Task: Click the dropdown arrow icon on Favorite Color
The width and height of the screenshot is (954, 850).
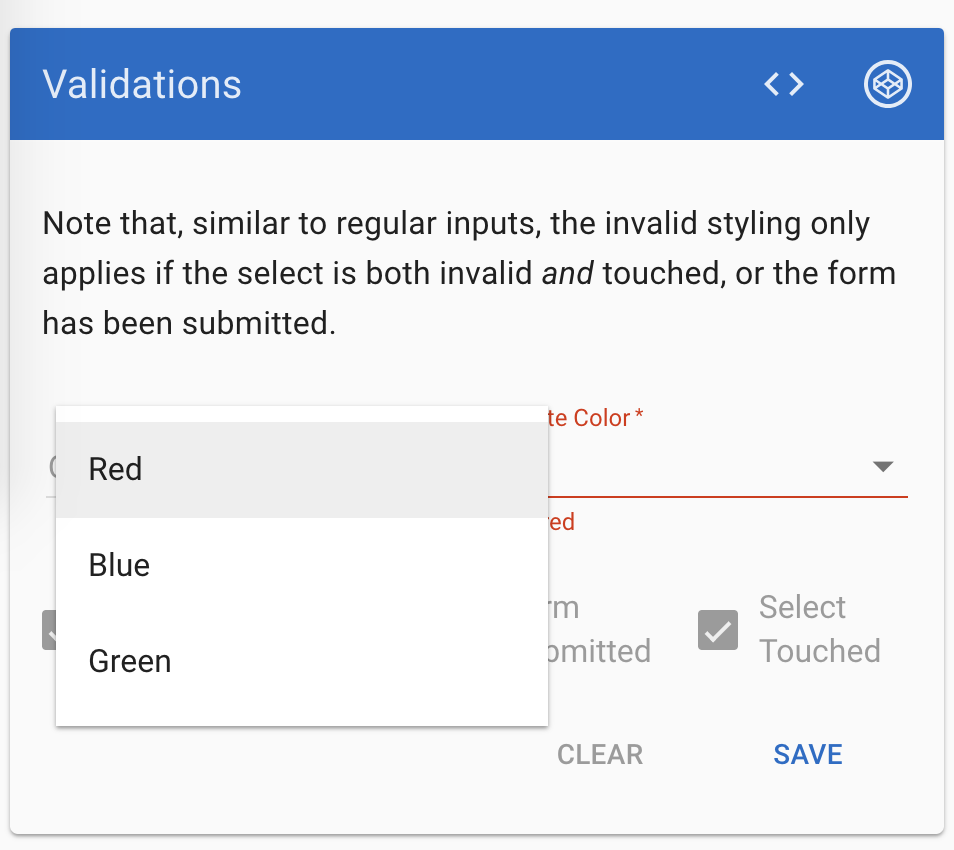Action: (883, 466)
